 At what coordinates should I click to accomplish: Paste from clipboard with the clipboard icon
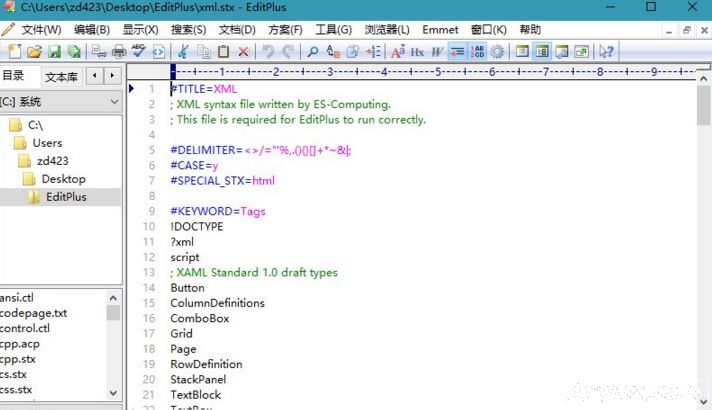click(x=223, y=51)
